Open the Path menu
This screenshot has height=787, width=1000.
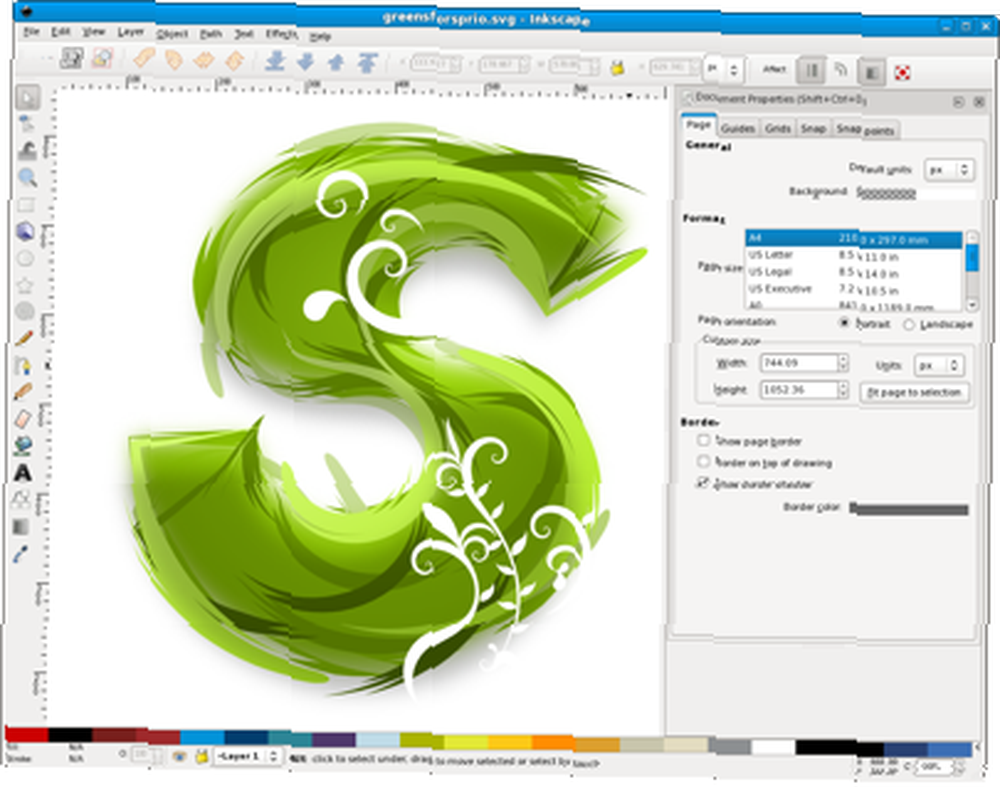pos(210,34)
